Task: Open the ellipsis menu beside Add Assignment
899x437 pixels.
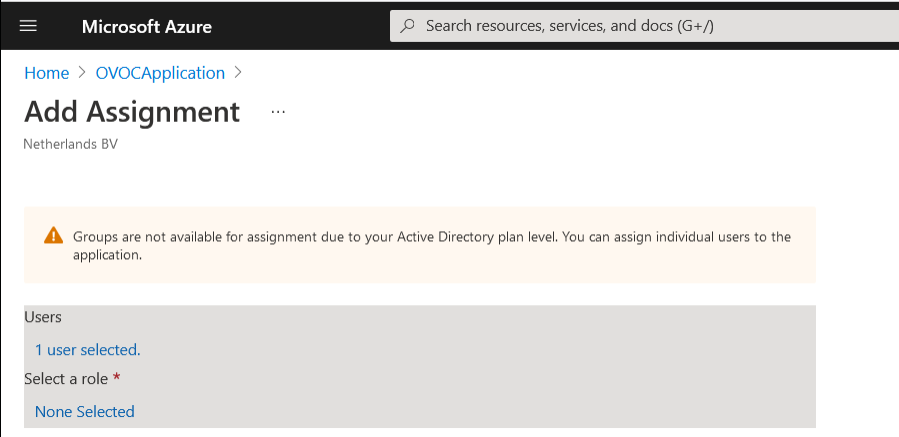Action: [278, 112]
